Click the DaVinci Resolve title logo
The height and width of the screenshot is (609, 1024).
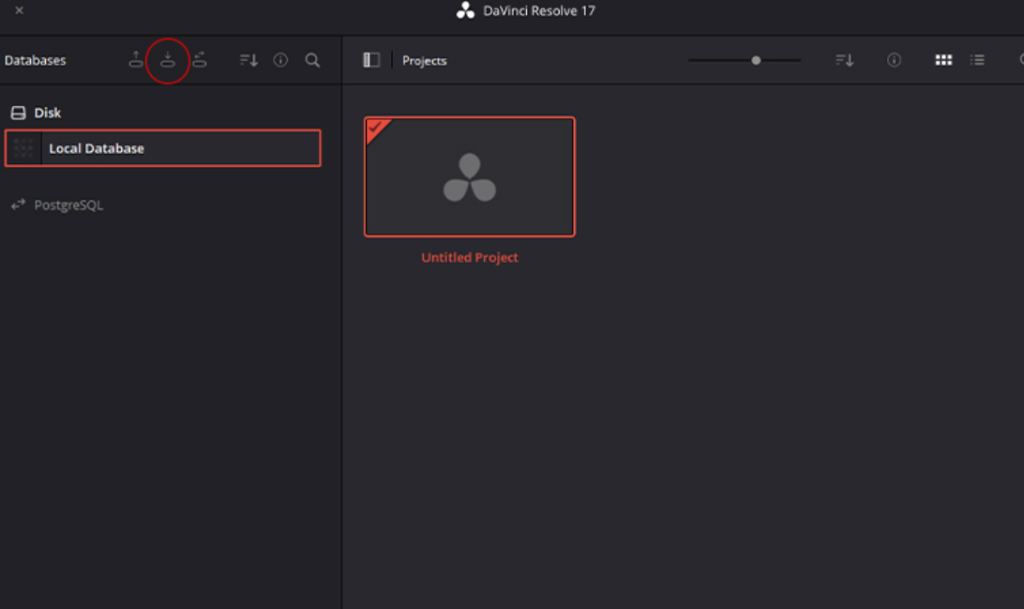[x=466, y=10]
